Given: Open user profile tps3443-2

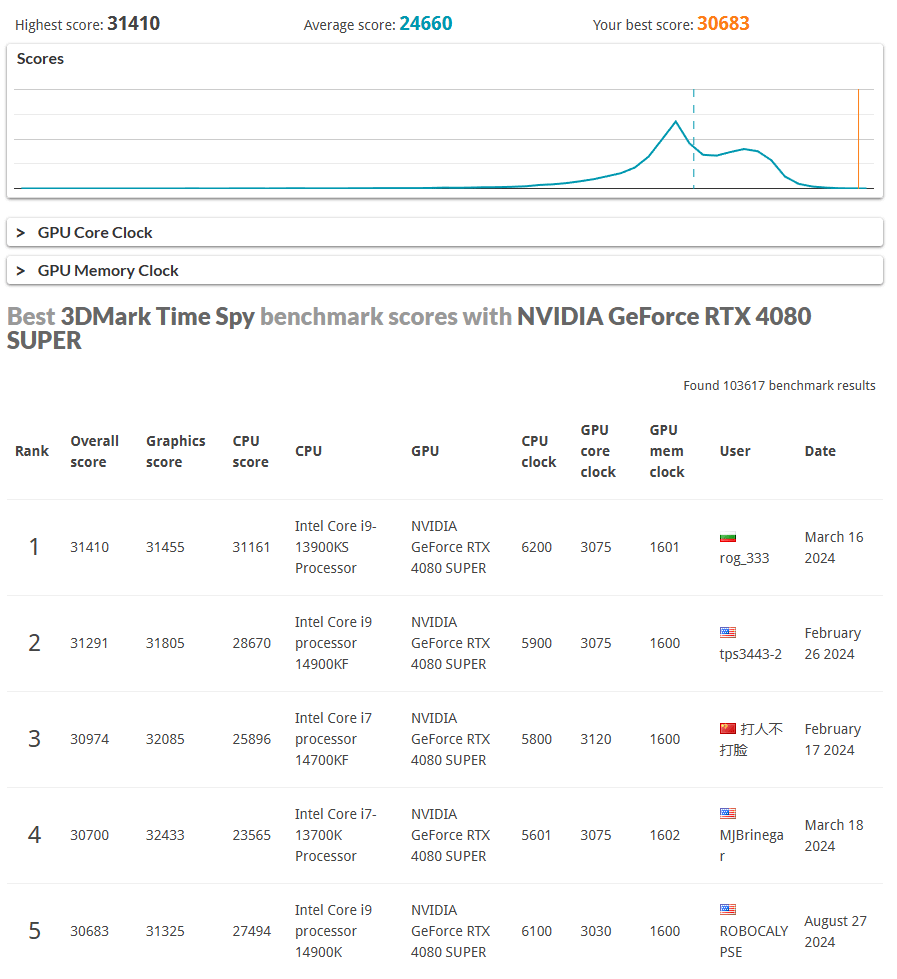Looking at the screenshot, I should (x=750, y=654).
